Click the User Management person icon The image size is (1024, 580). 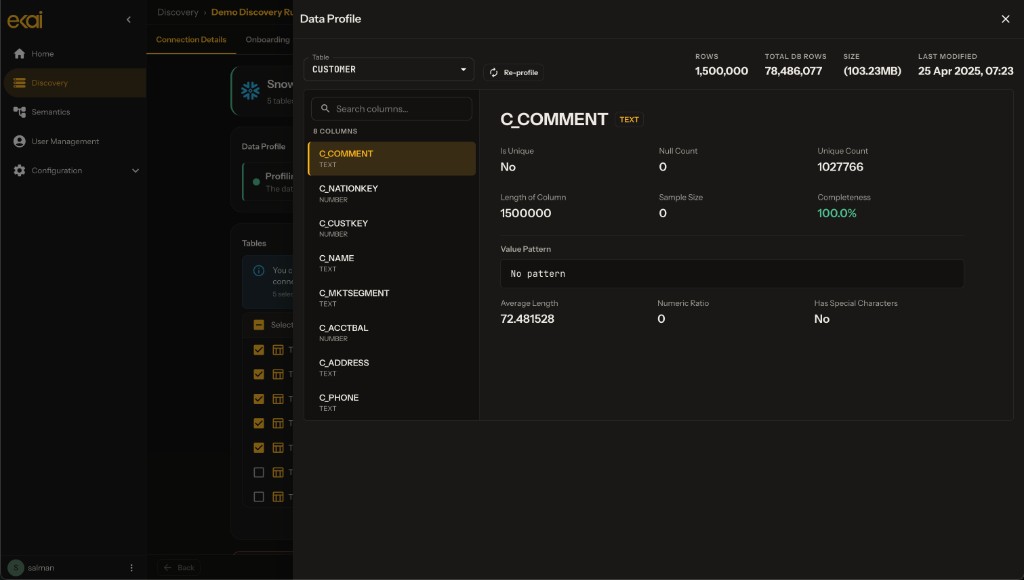tap(20, 141)
